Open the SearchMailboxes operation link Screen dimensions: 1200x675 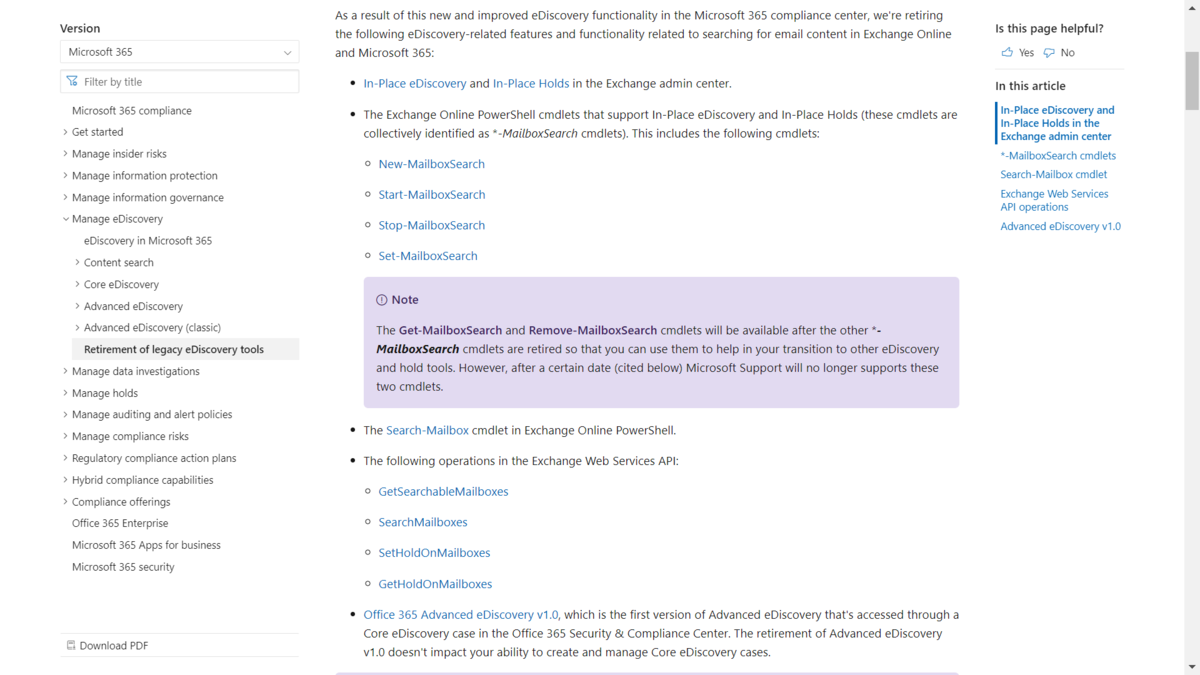[x=423, y=522]
